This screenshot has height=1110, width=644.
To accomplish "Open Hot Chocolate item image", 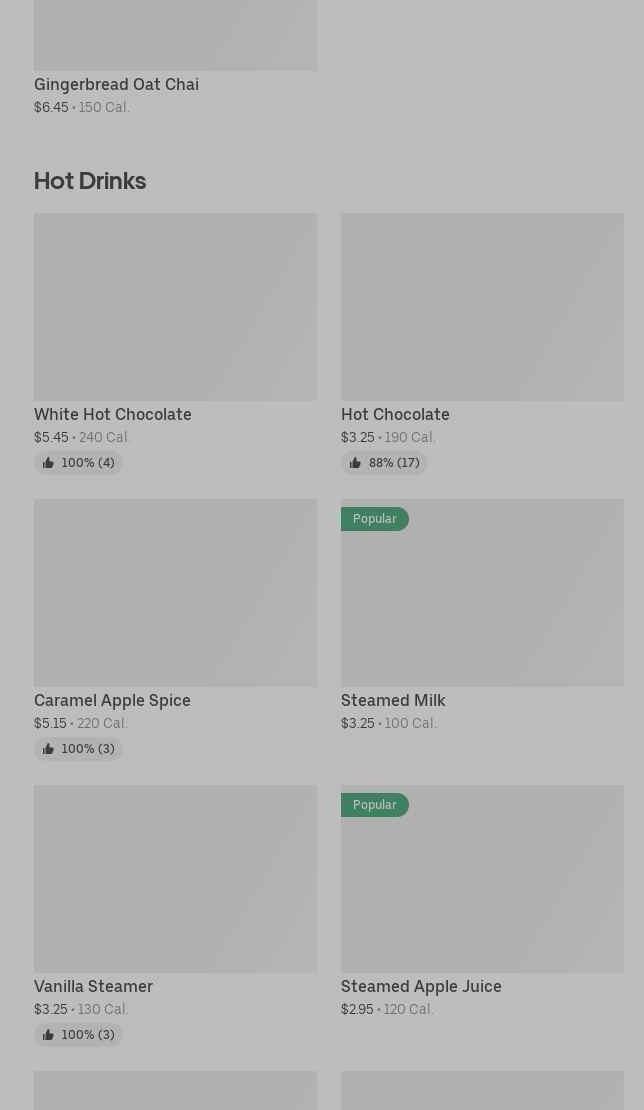I will point(482,307).
